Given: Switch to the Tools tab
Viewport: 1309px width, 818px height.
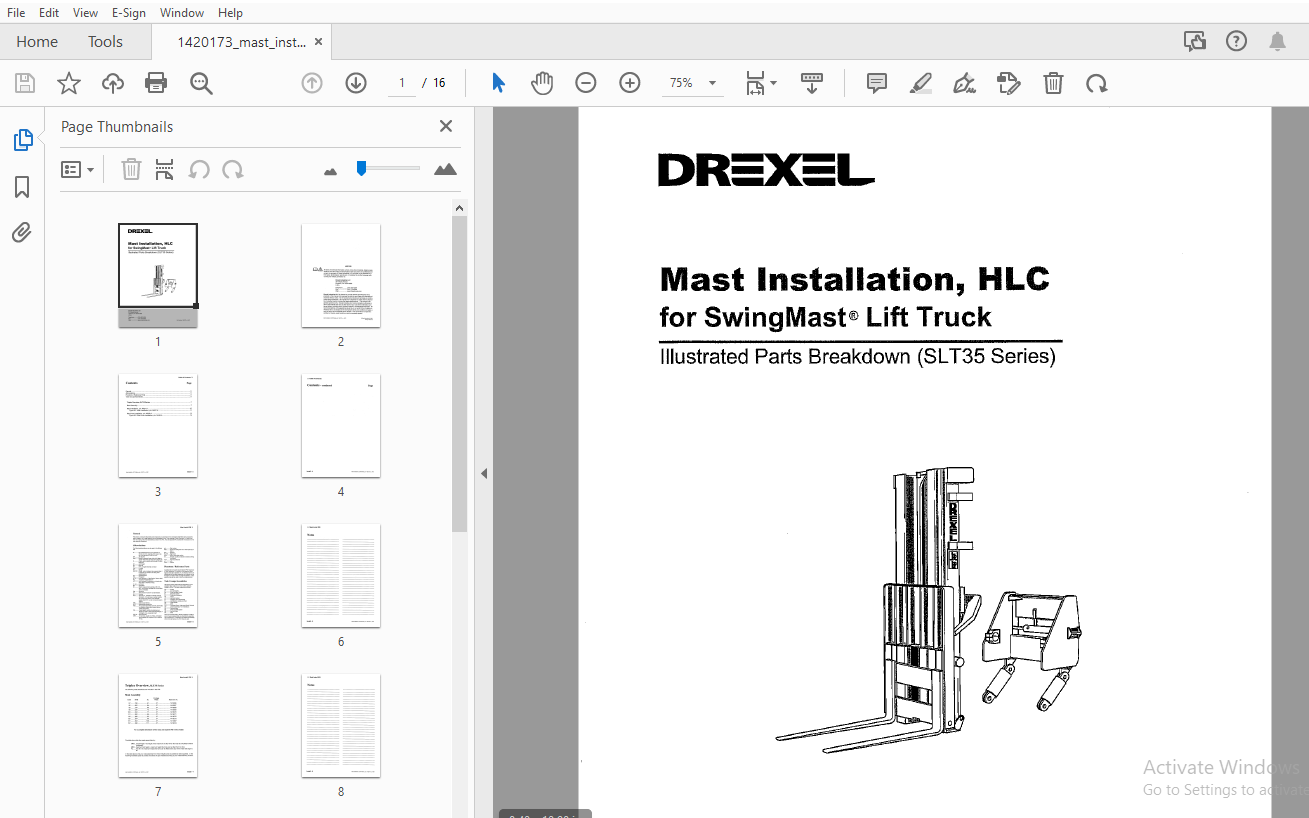Looking at the screenshot, I should tap(105, 42).
